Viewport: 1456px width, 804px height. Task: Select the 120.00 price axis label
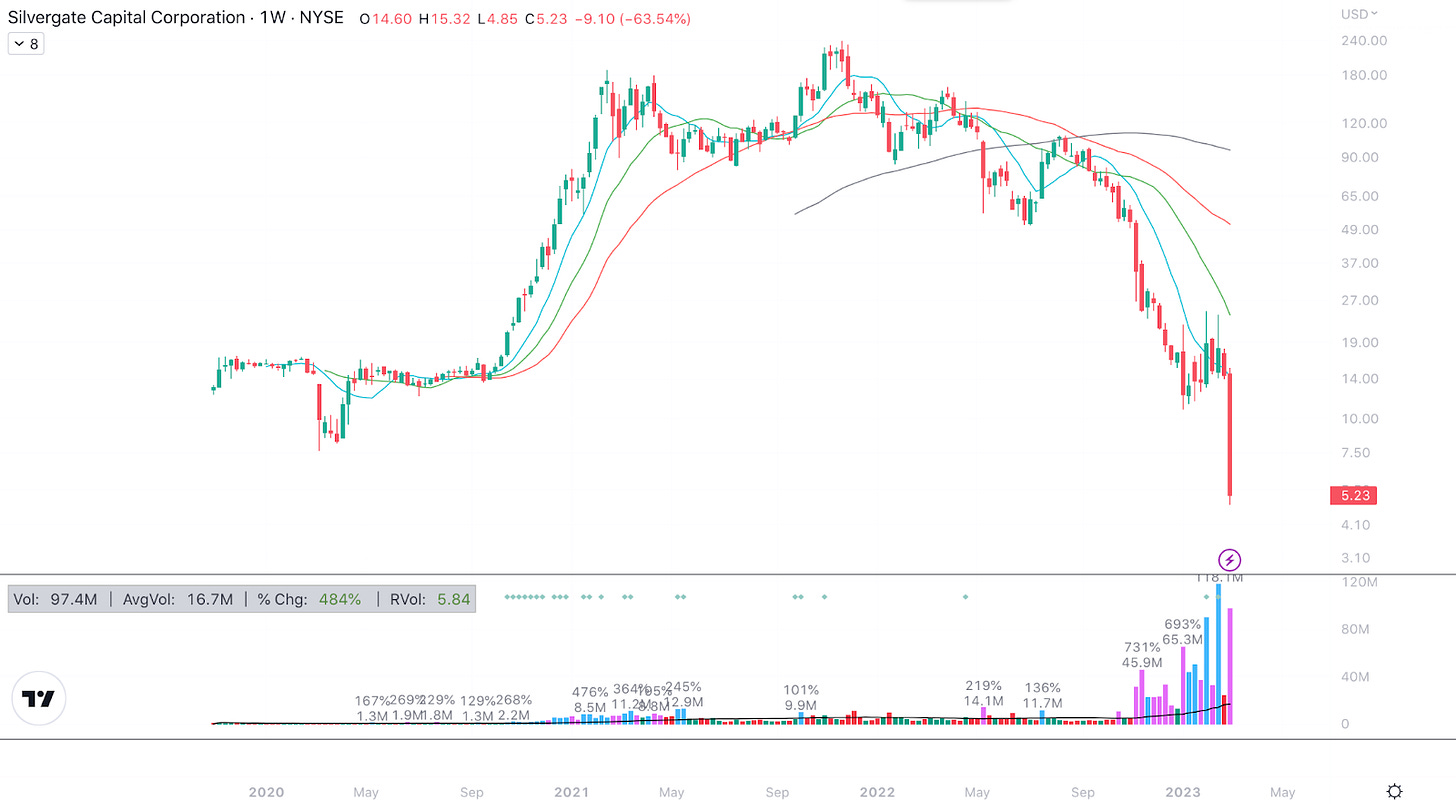[x=1366, y=123]
